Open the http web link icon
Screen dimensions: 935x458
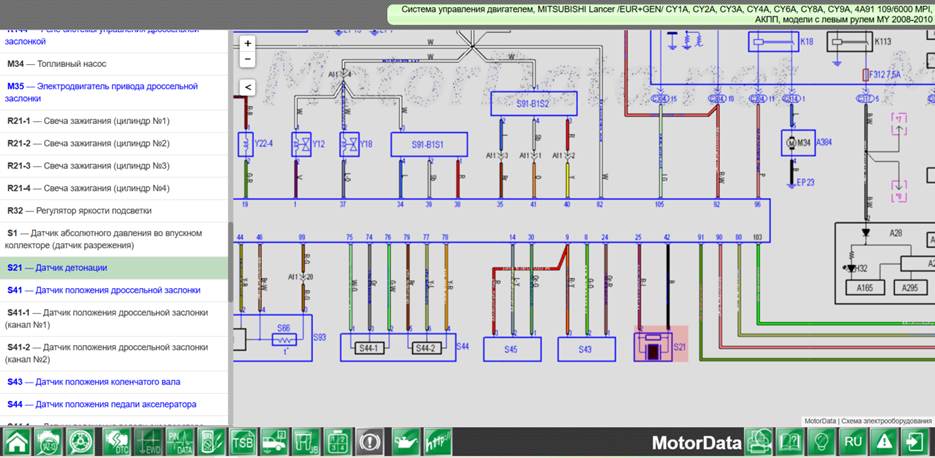pyautogui.click(x=437, y=442)
